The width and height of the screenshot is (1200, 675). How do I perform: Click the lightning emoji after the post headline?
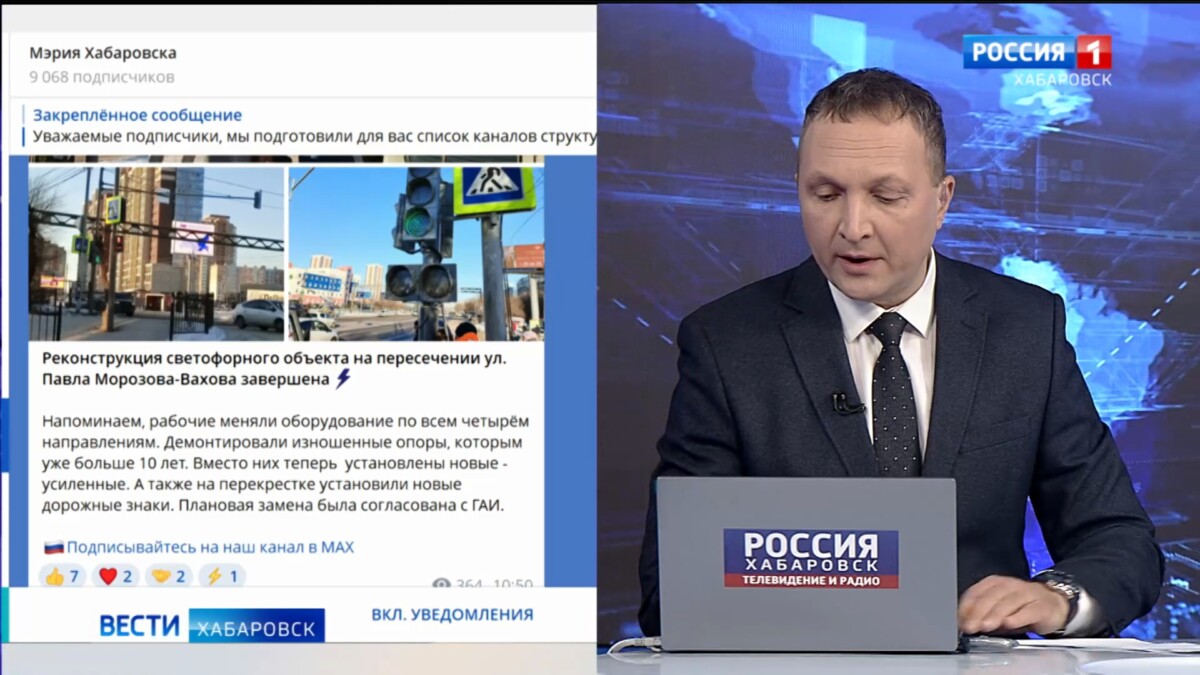coord(343,378)
